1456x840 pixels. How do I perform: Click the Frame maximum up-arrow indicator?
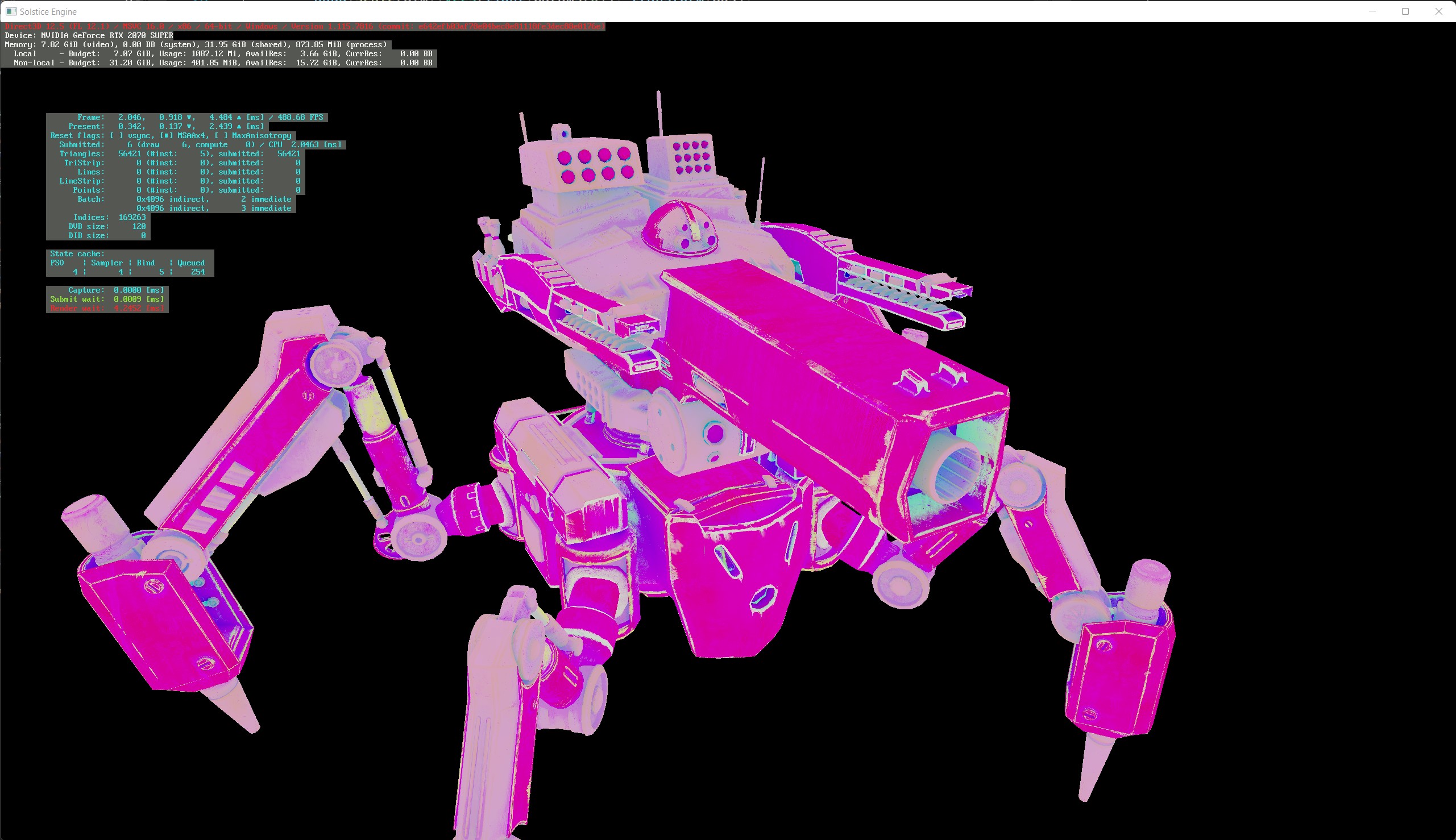pos(239,117)
